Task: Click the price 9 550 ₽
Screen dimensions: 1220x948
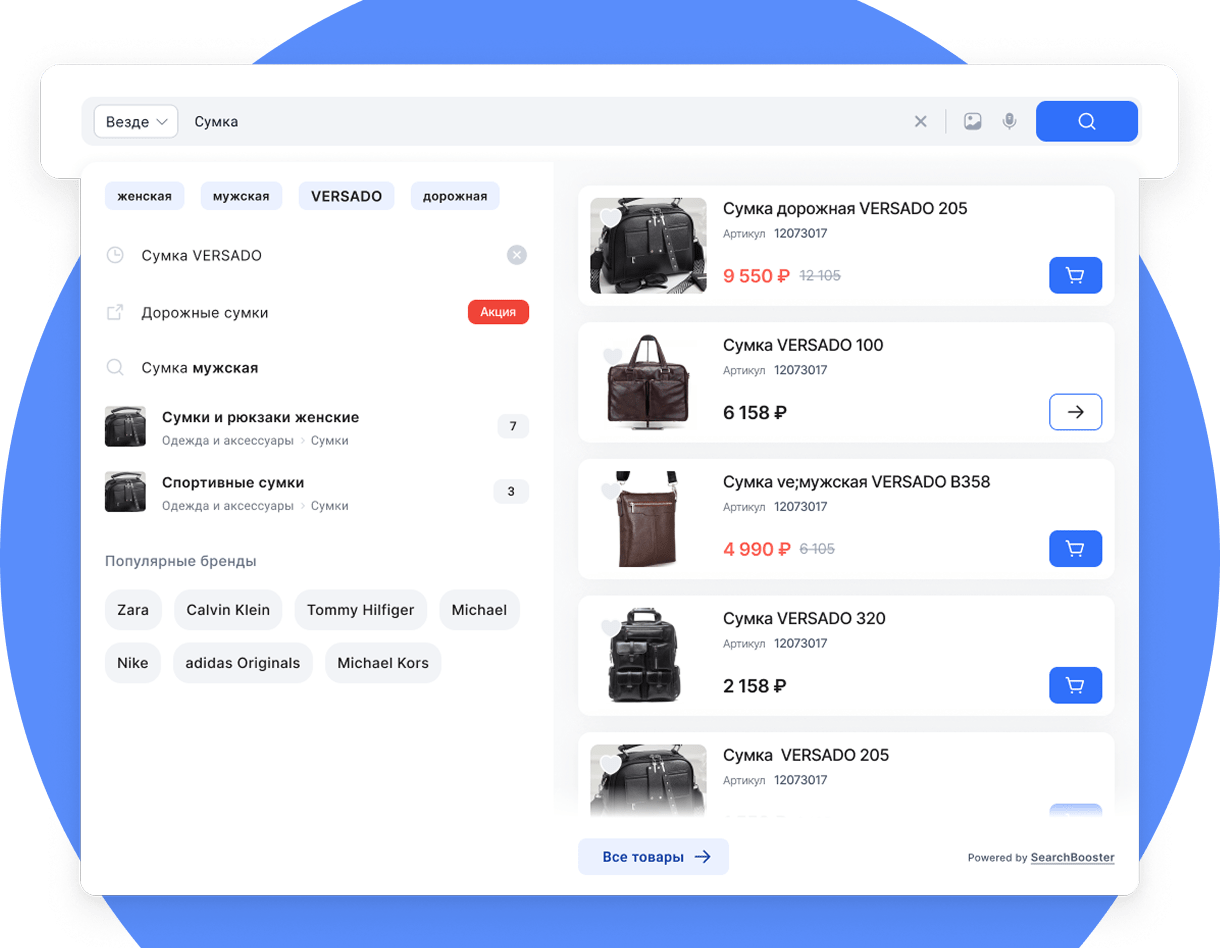Action: 756,276
